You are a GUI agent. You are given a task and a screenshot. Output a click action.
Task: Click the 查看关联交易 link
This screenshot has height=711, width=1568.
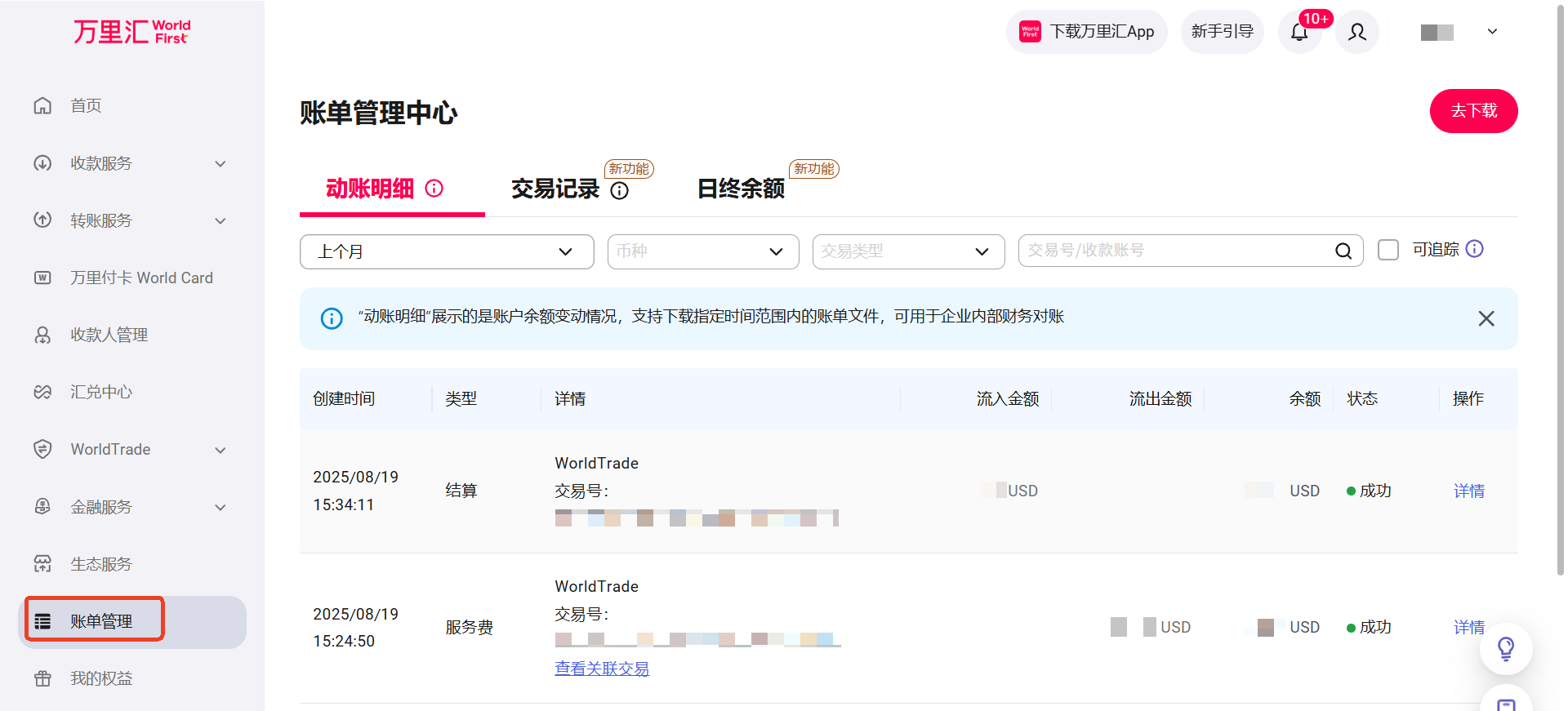point(602,669)
